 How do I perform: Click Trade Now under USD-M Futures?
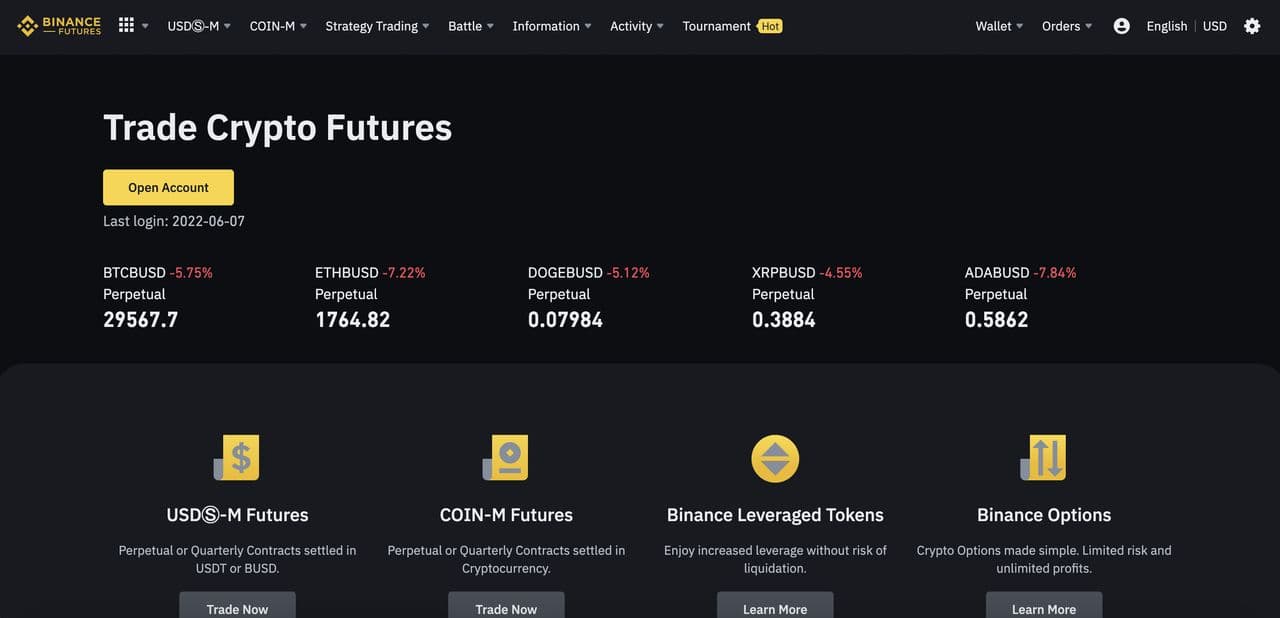tap(237, 606)
